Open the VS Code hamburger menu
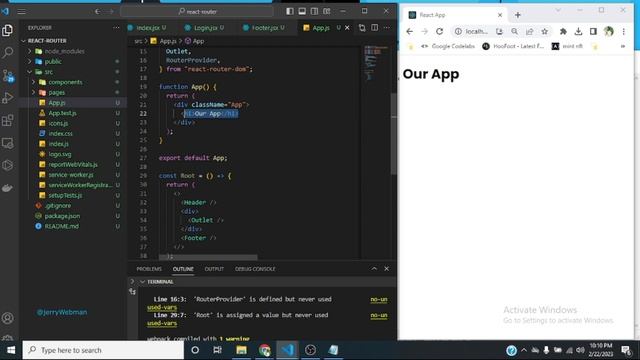 click(x=22, y=11)
